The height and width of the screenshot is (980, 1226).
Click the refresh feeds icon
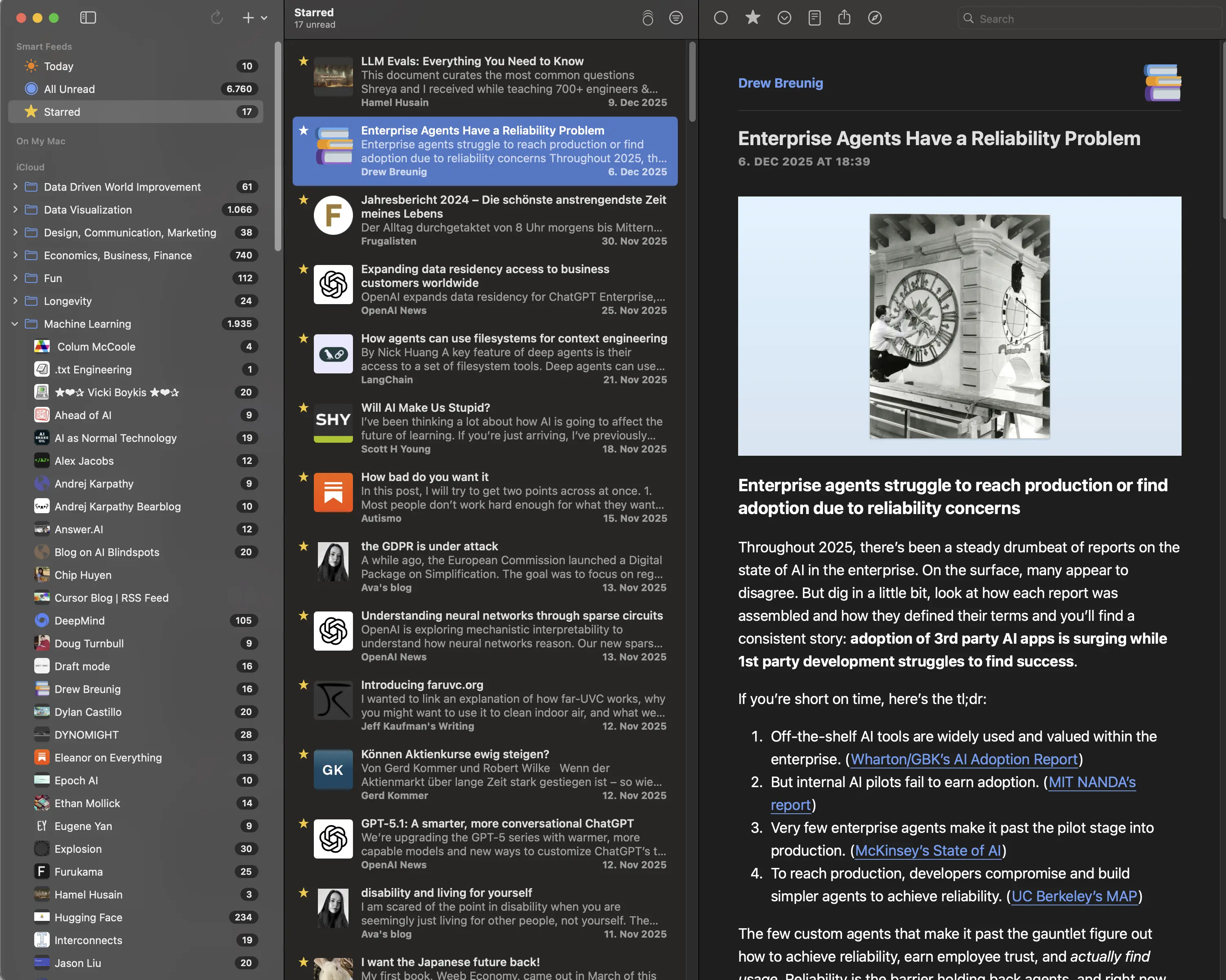point(217,18)
